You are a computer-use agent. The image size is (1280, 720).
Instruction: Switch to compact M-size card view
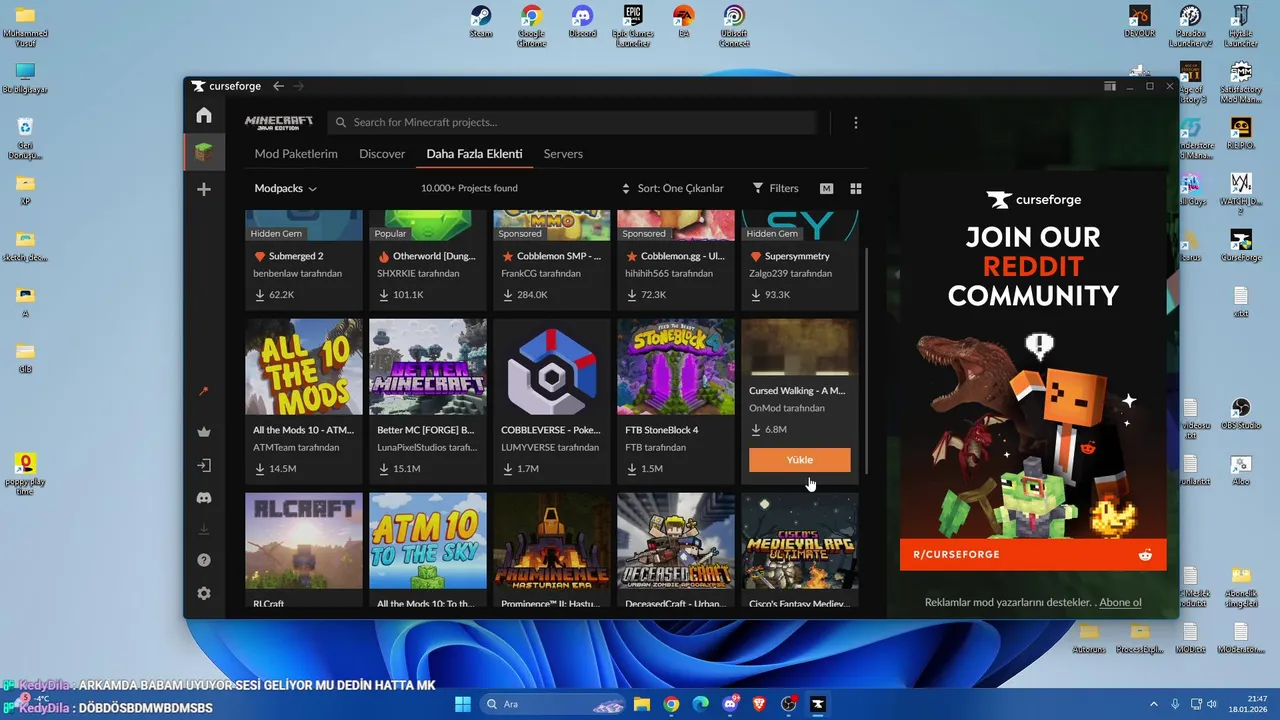[x=827, y=188]
